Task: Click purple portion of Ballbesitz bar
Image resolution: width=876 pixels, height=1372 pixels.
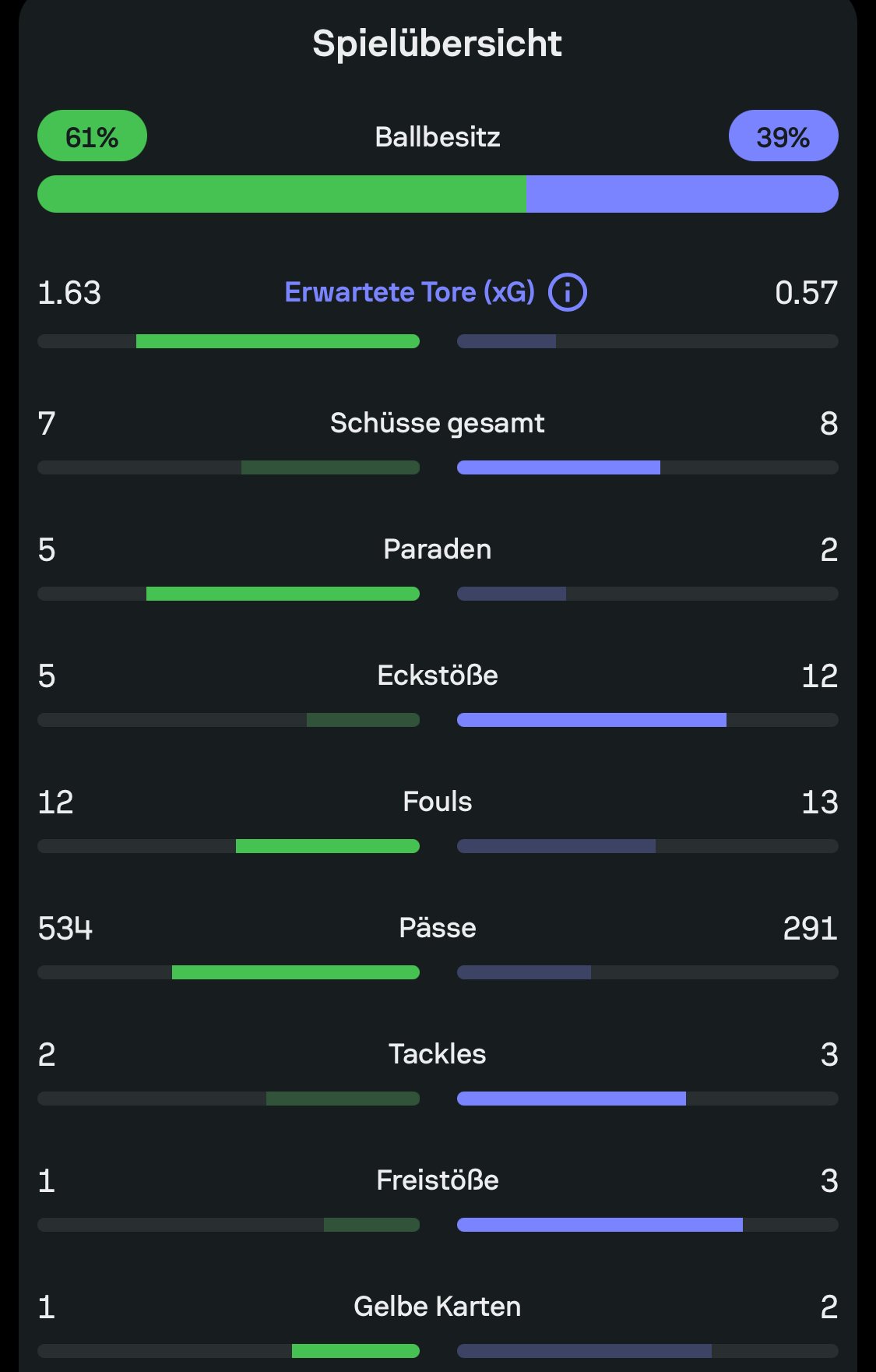Action: tap(682, 194)
